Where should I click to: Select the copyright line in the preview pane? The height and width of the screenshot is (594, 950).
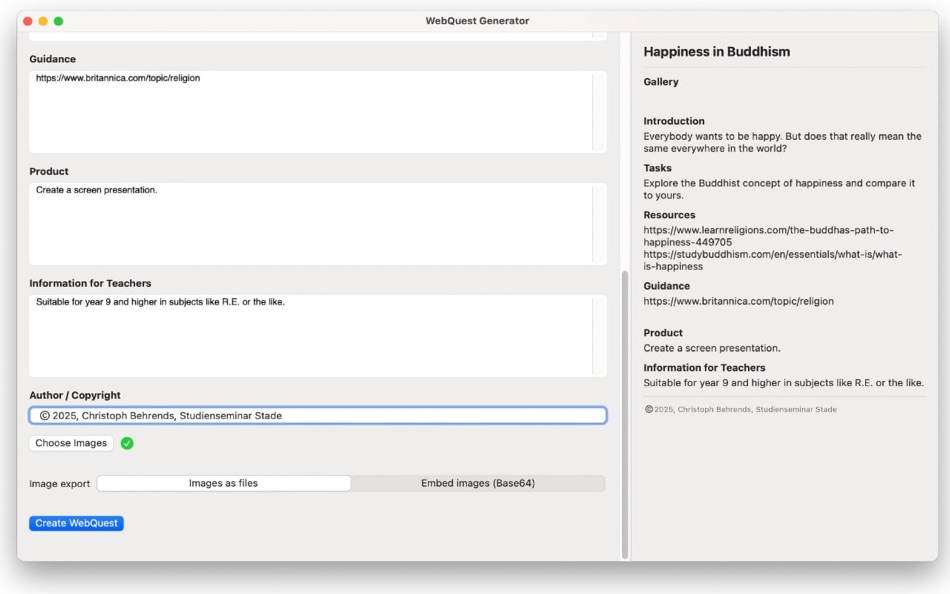[x=740, y=408]
